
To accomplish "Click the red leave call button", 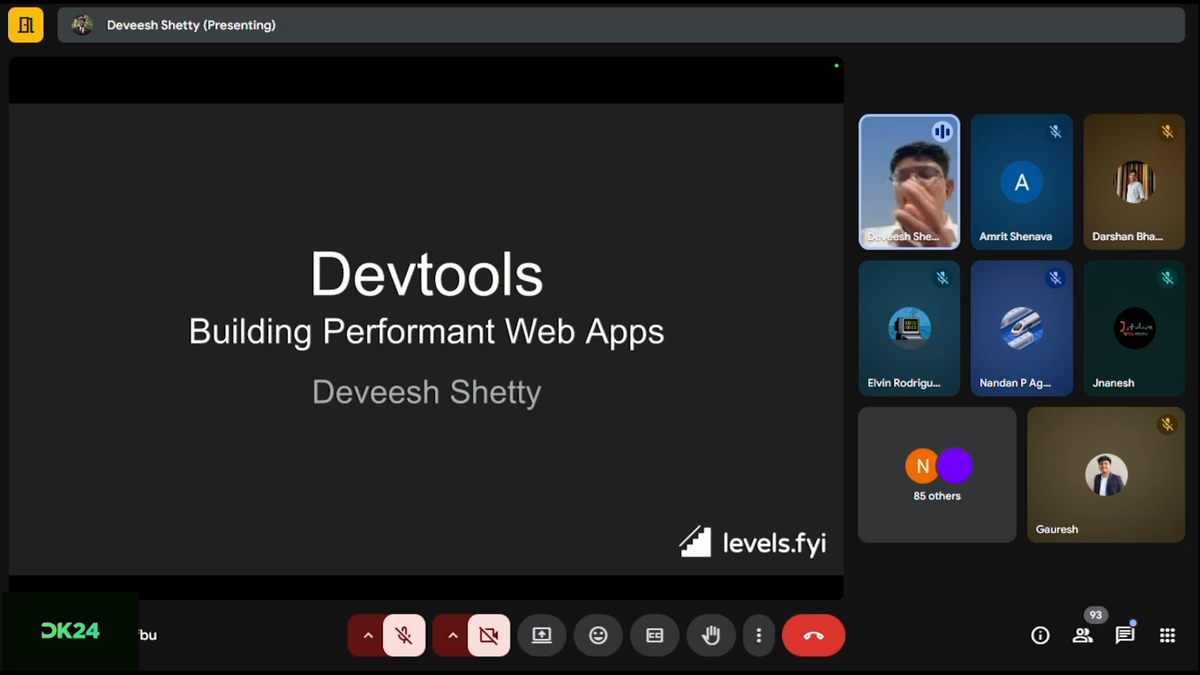I will (x=813, y=635).
